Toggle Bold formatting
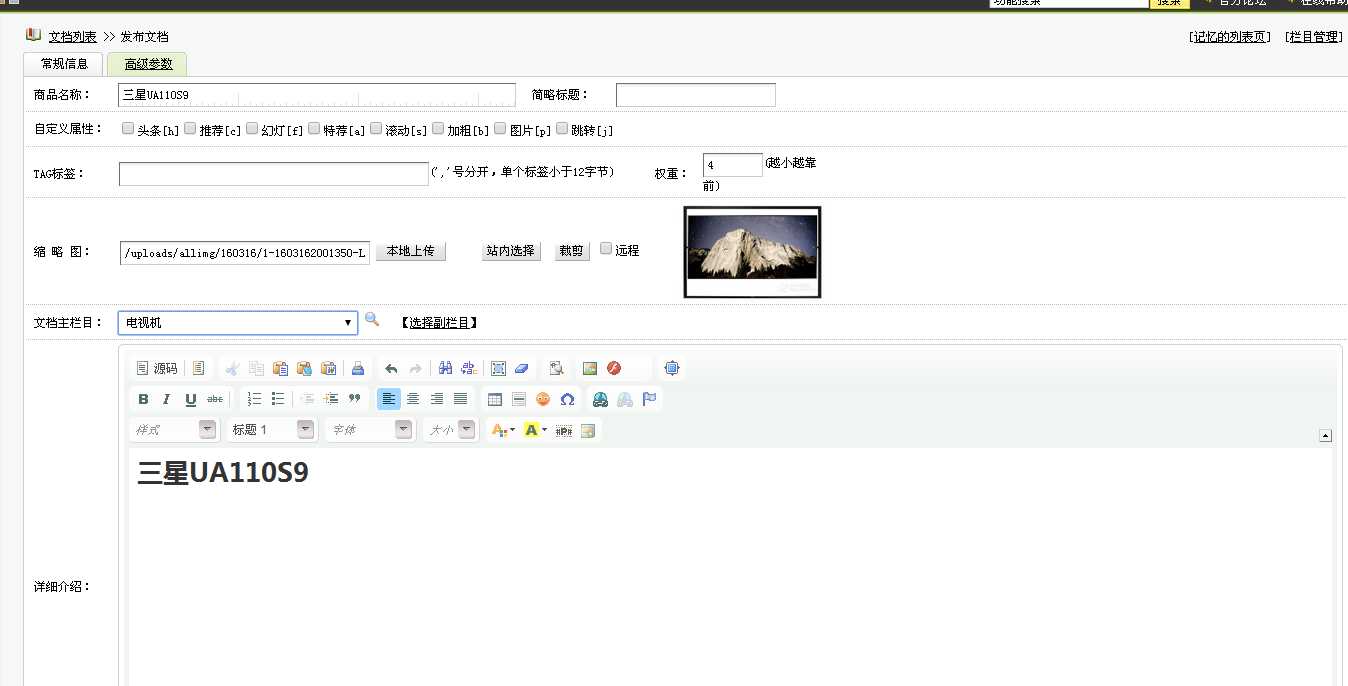The image size is (1348, 686). click(x=143, y=399)
